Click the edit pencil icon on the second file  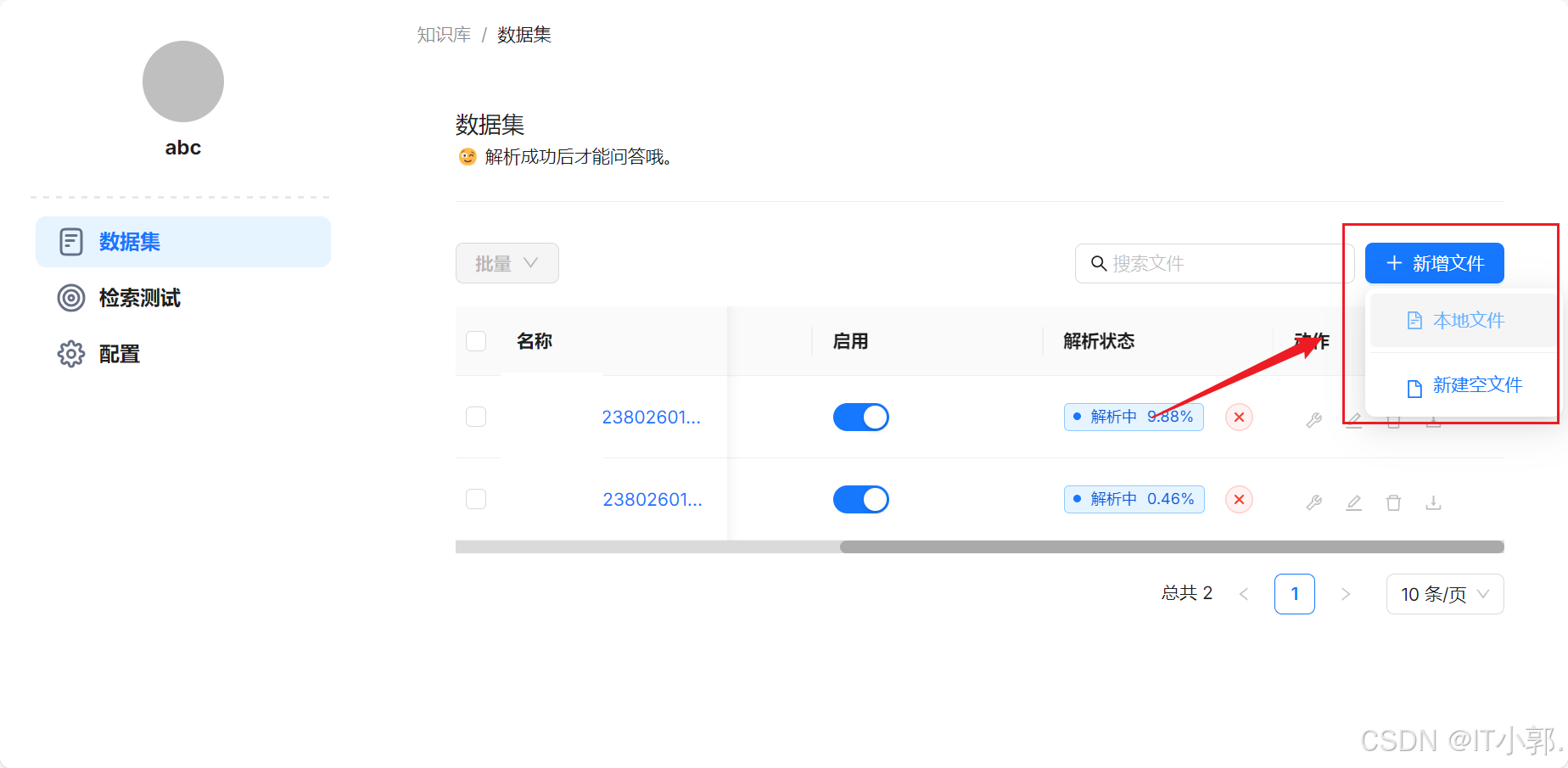(1353, 502)
